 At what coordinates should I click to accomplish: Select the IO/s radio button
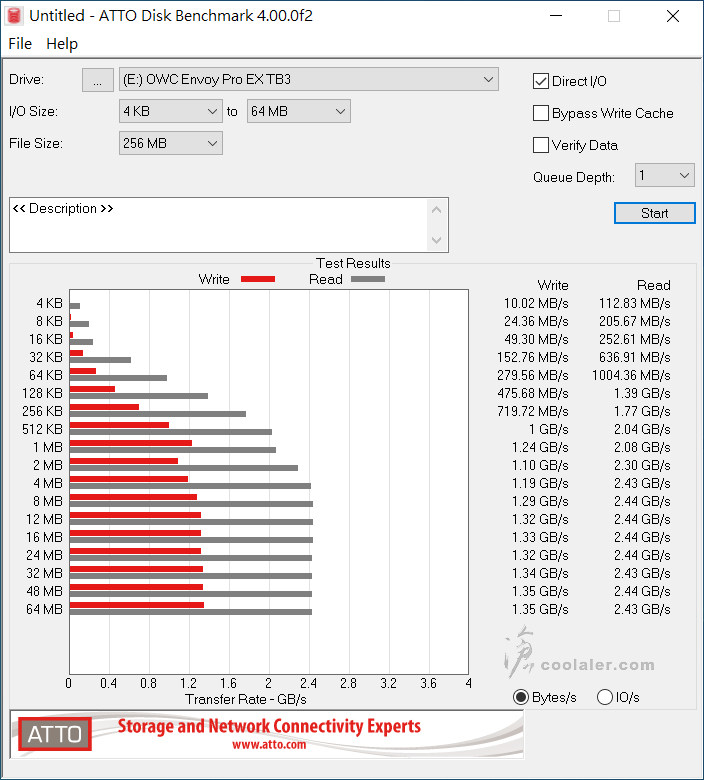[604, 697]
